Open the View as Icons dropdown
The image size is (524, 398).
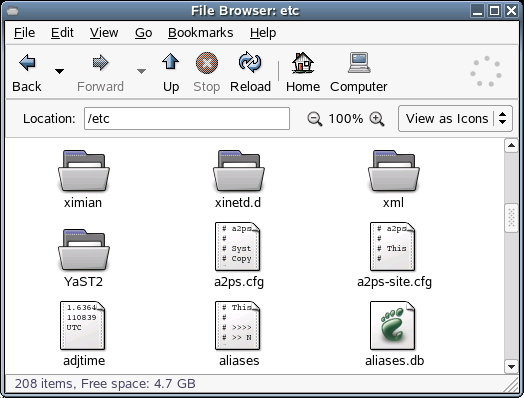tap(455, 119)
